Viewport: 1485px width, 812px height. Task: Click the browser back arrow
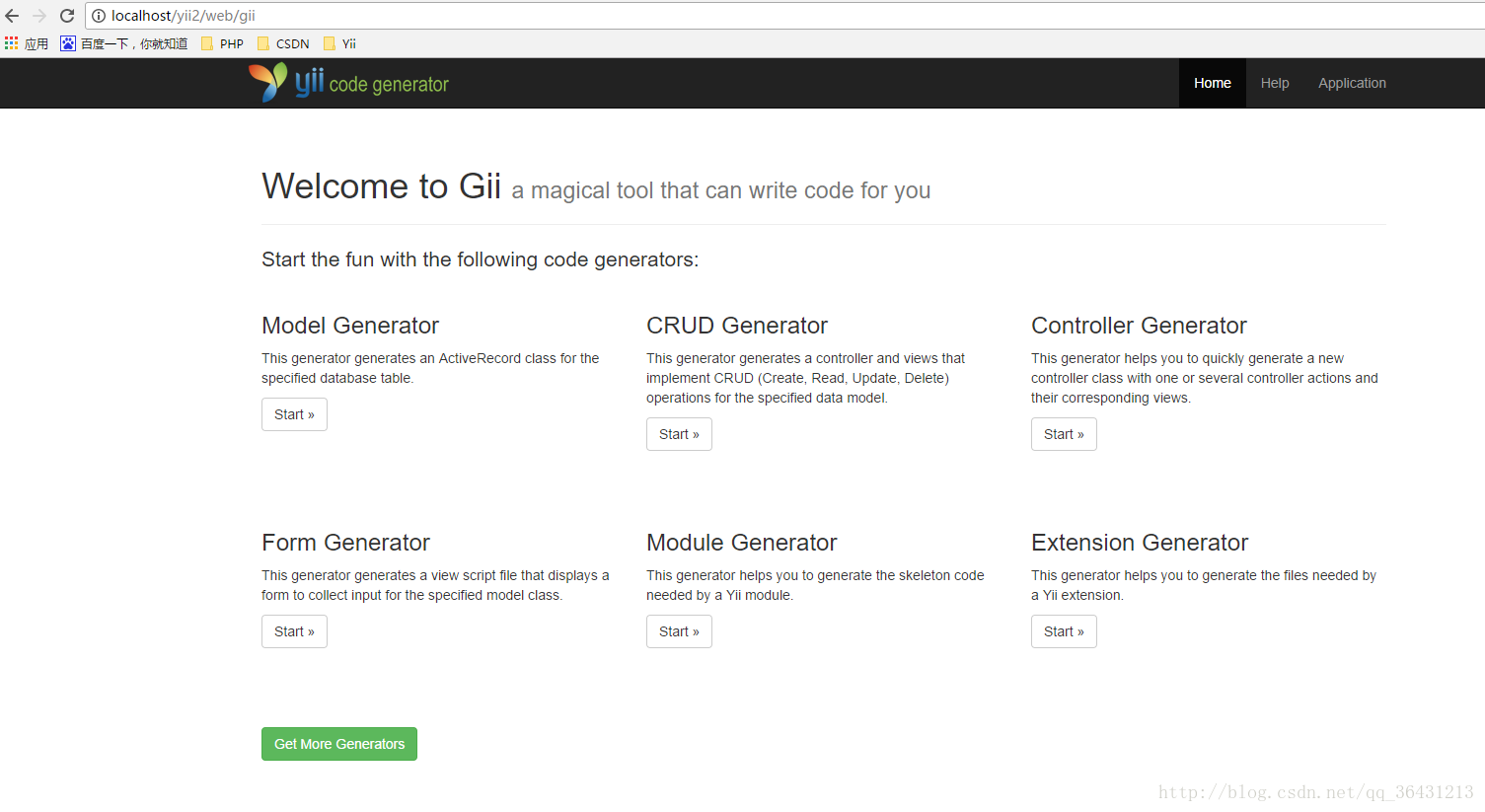[12, 16]
